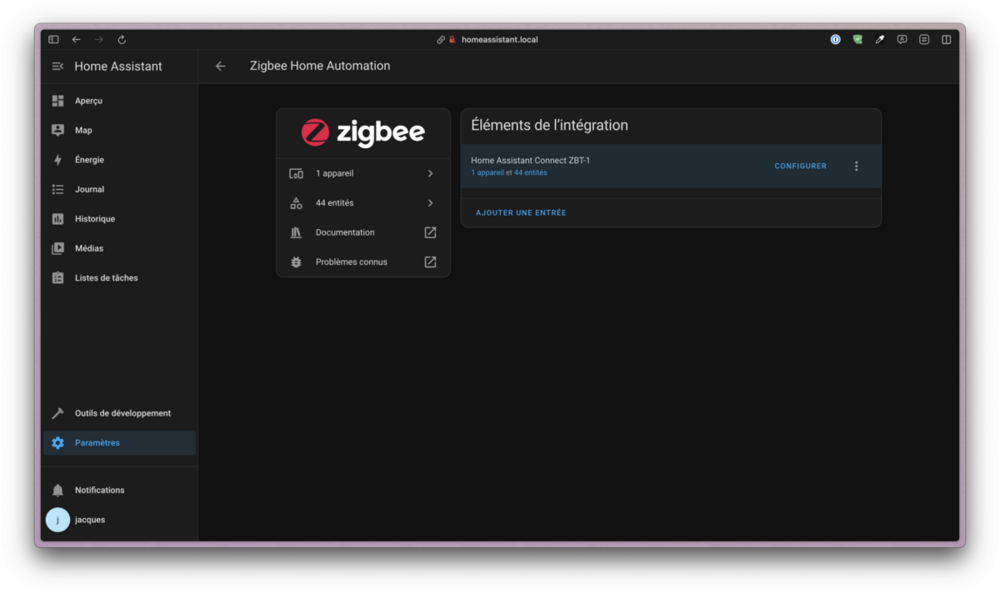Open the Map sidebar icon

[58, 130]
